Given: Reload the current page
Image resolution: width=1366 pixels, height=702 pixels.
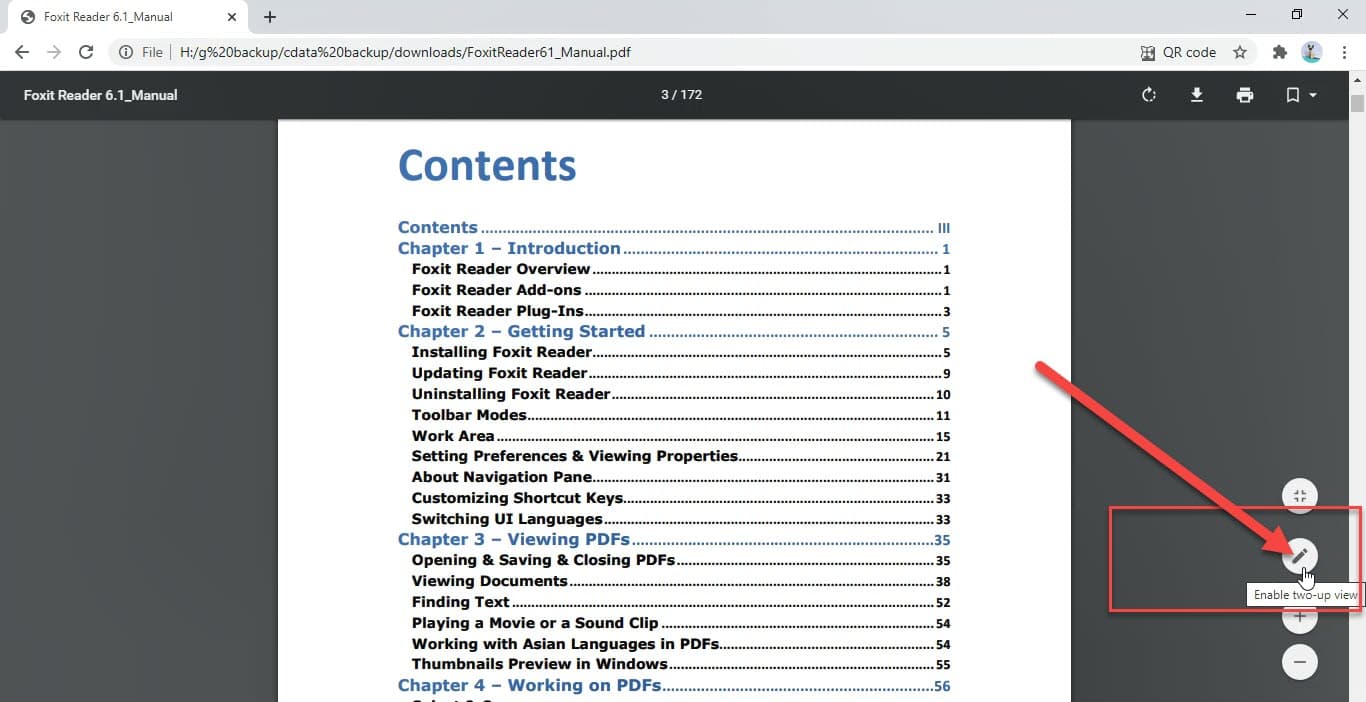Looking at the screenshot, I should [86, 52].
